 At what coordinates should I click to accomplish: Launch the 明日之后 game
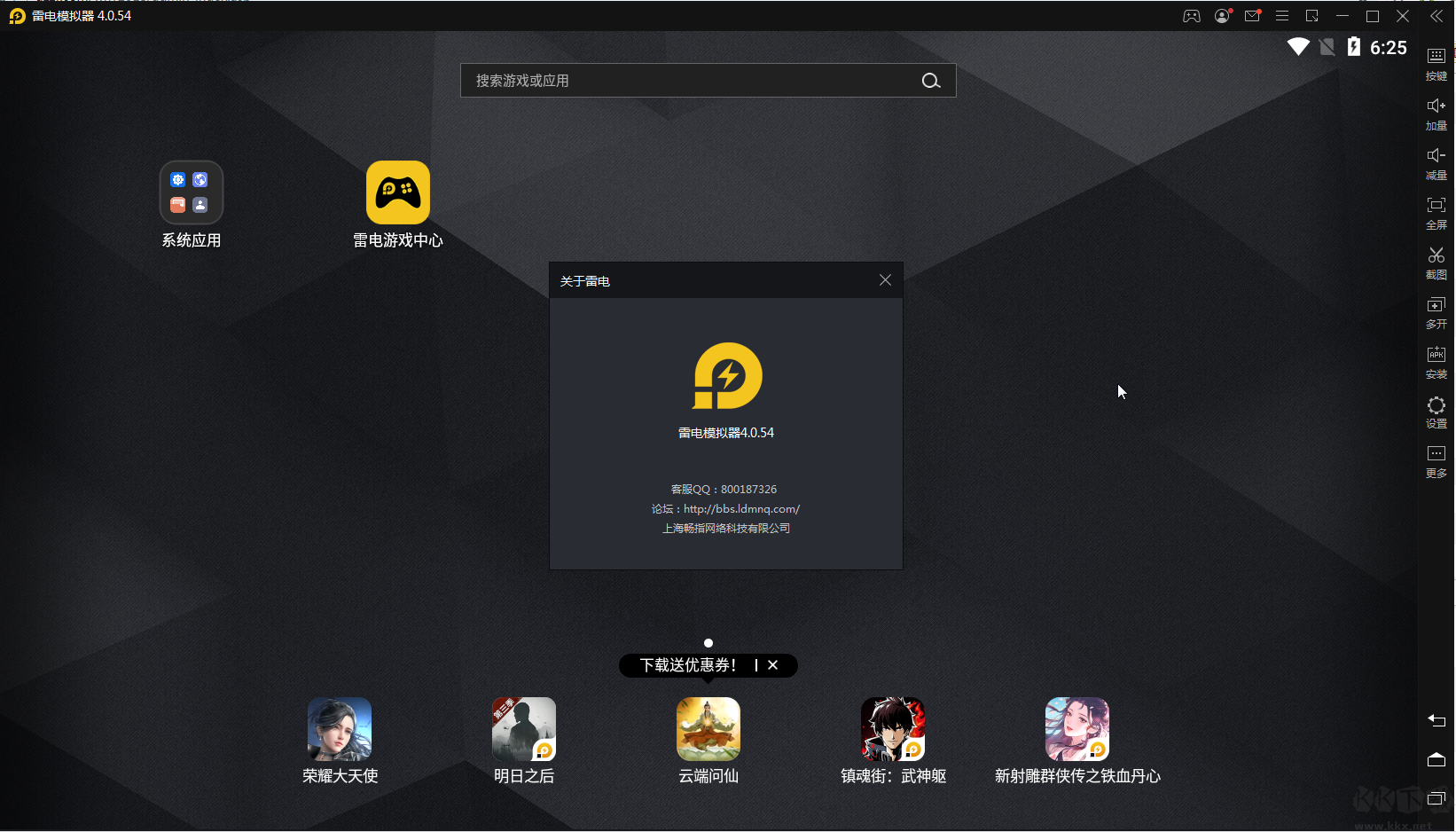pos(523,729)
